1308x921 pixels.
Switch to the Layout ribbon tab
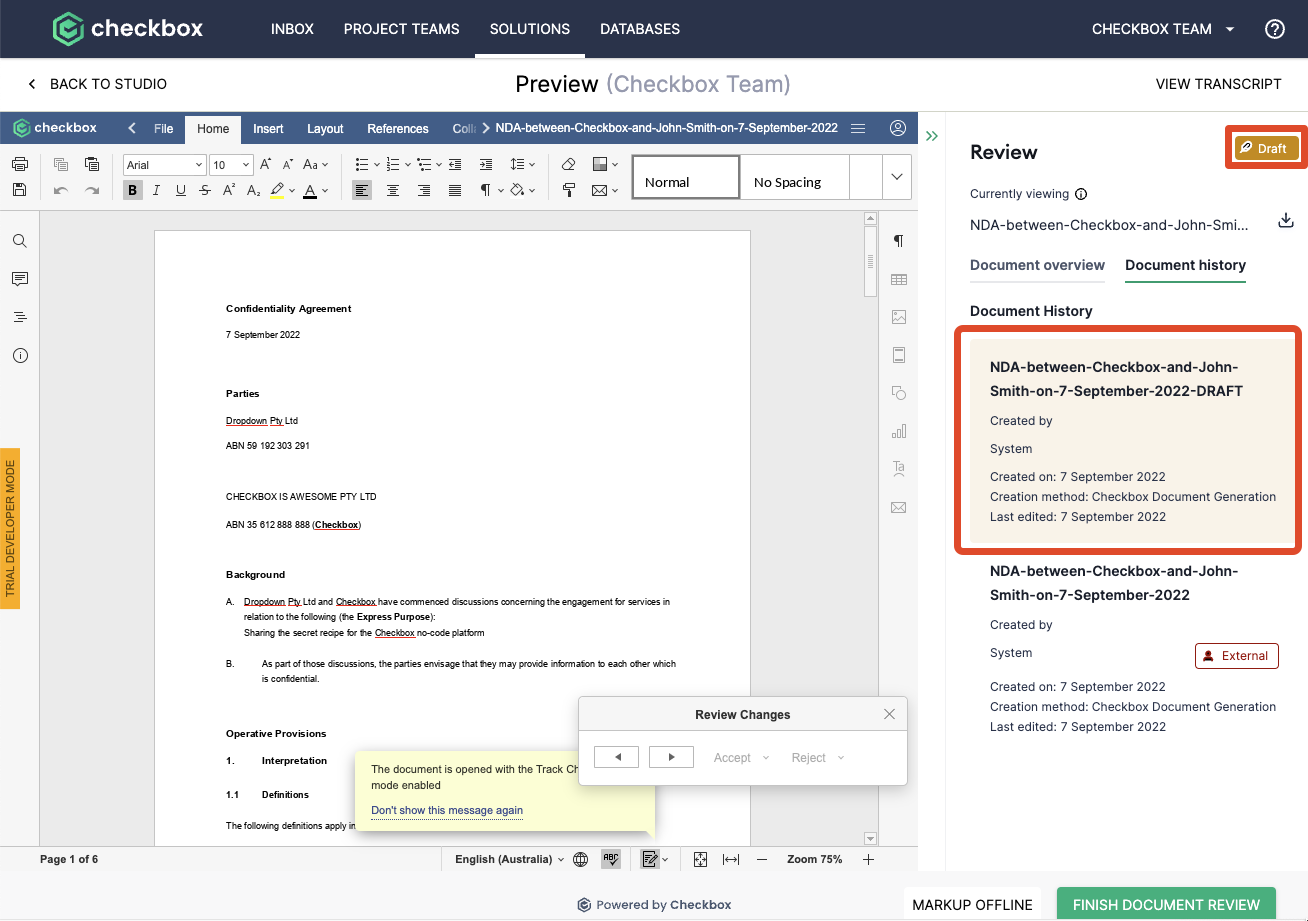[325, 128]
